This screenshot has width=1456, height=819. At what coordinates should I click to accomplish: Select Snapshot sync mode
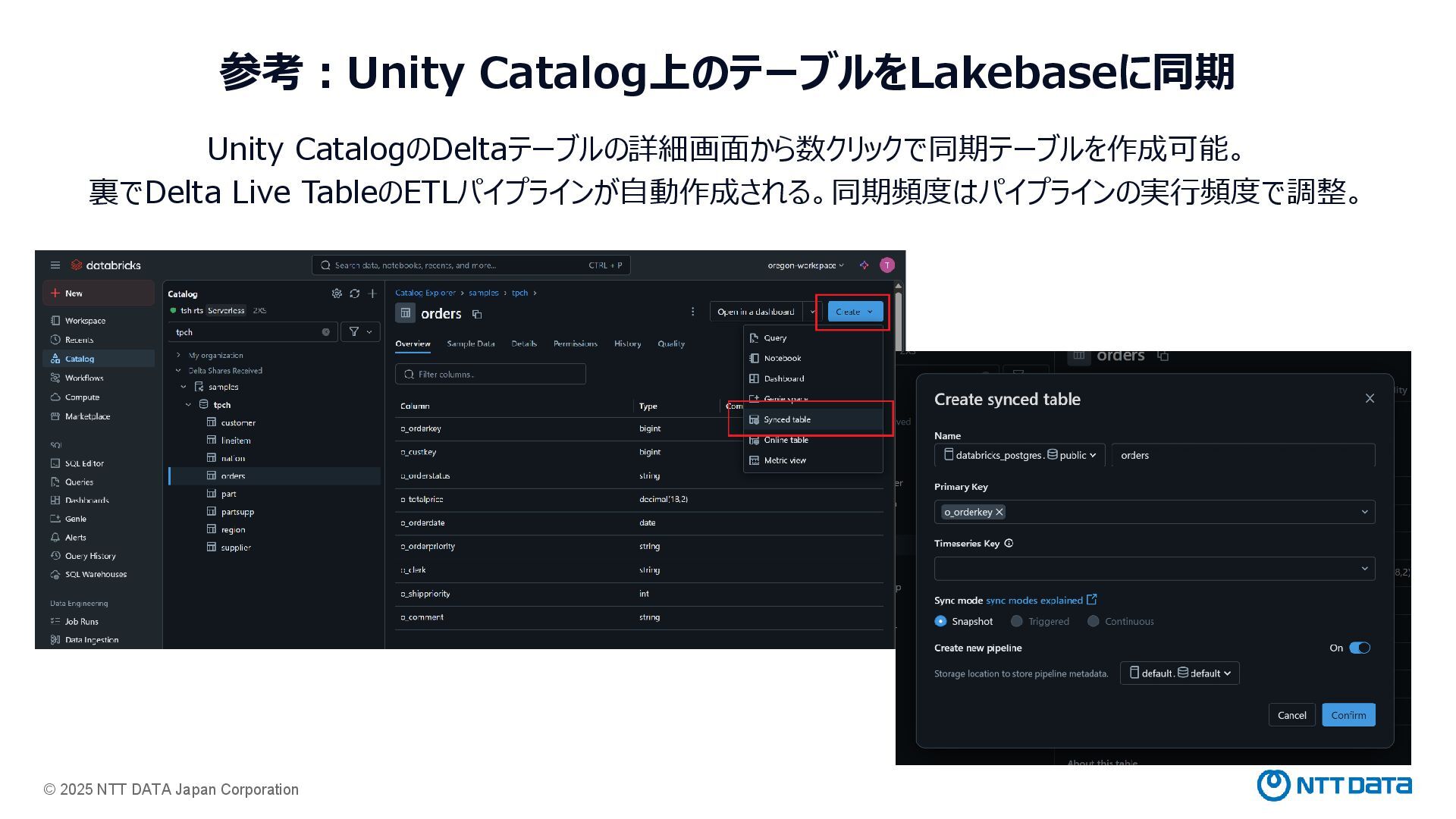940,621
